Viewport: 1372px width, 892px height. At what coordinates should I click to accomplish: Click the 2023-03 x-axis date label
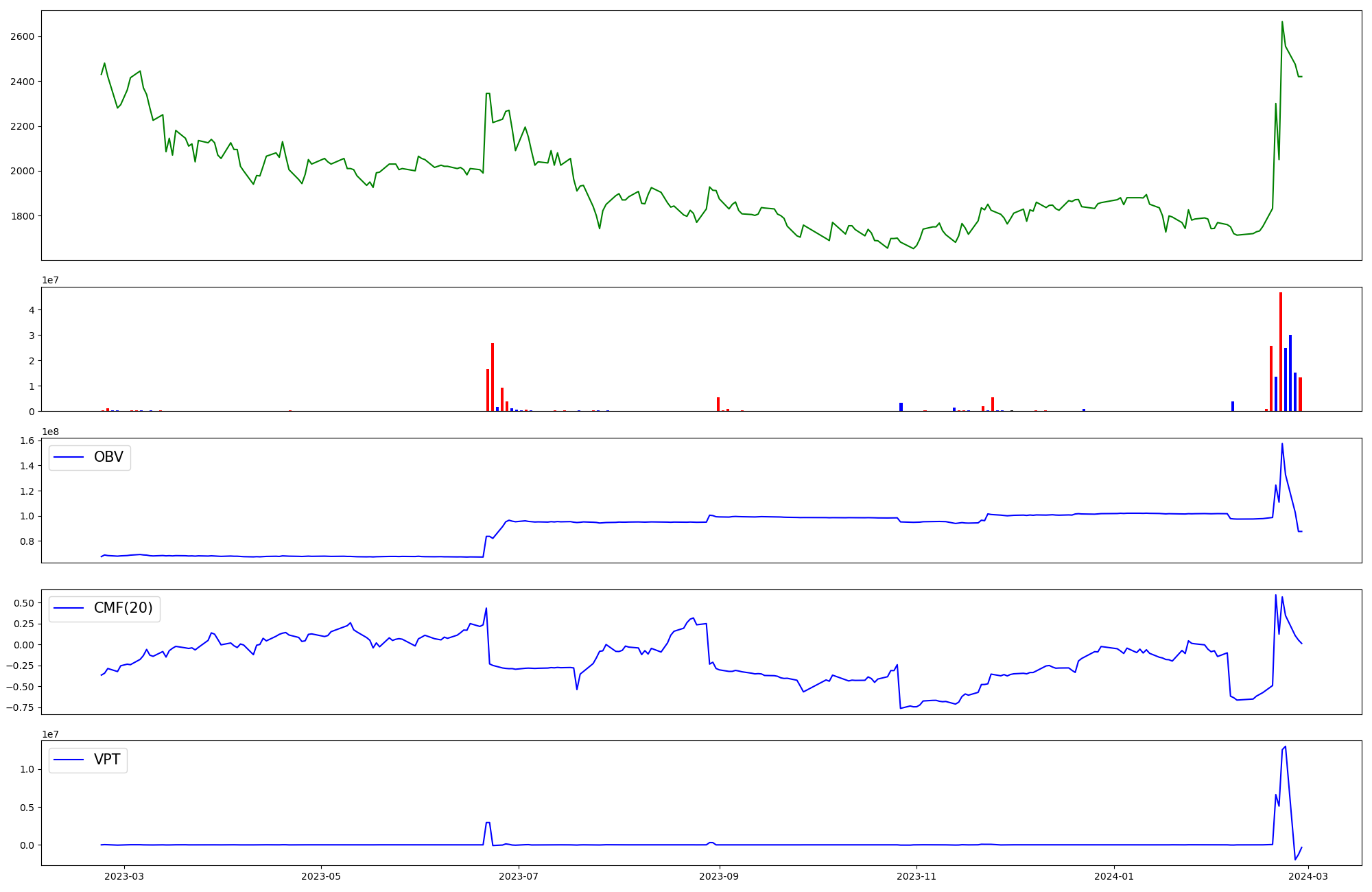point(124,876)
